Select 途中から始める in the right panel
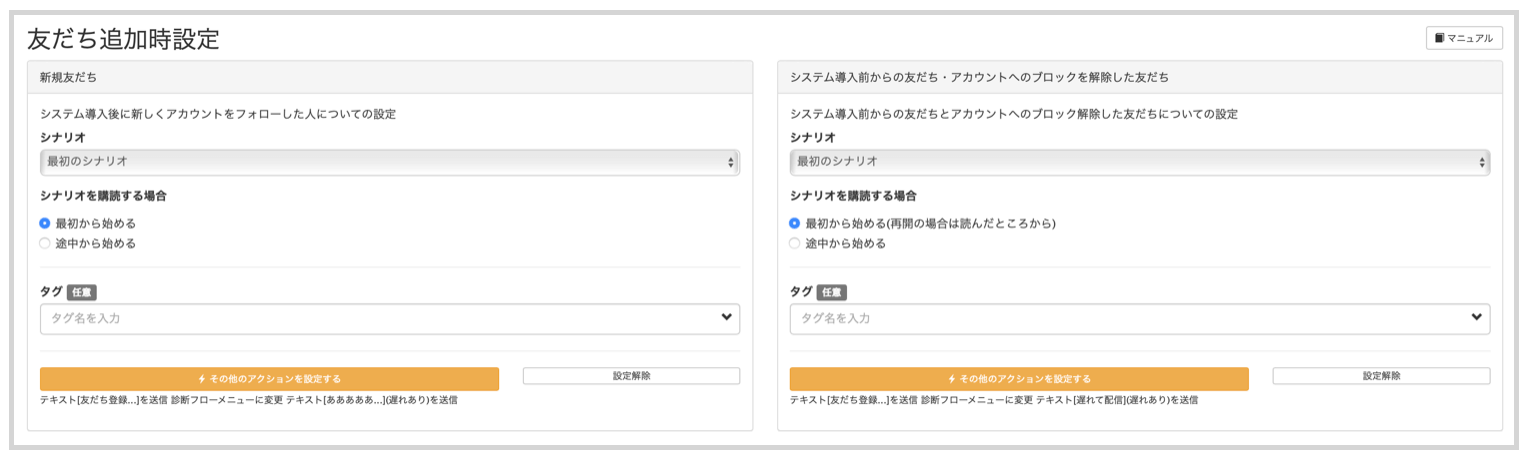Image resolution: width=1530 pixels, height=460 pixels. 795,243
